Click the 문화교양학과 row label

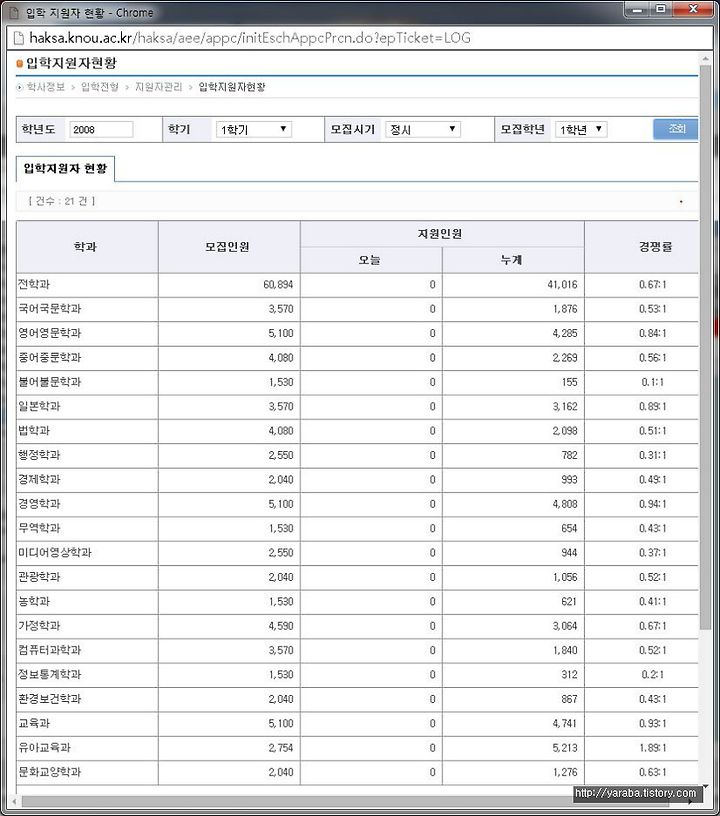pyautogui.click(x=50, y=772)
